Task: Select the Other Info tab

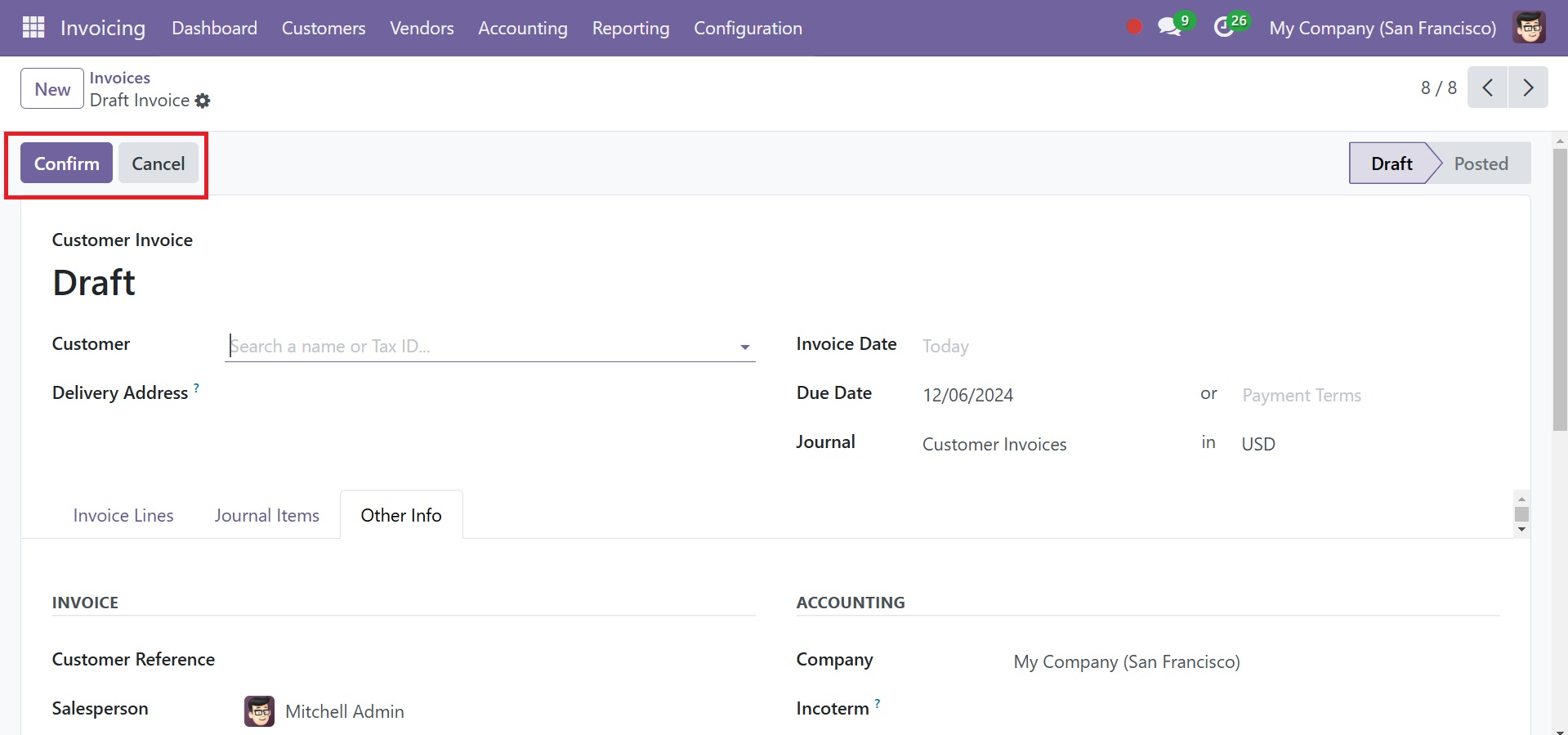Action: pyautogui.click(x=401, y=515)
